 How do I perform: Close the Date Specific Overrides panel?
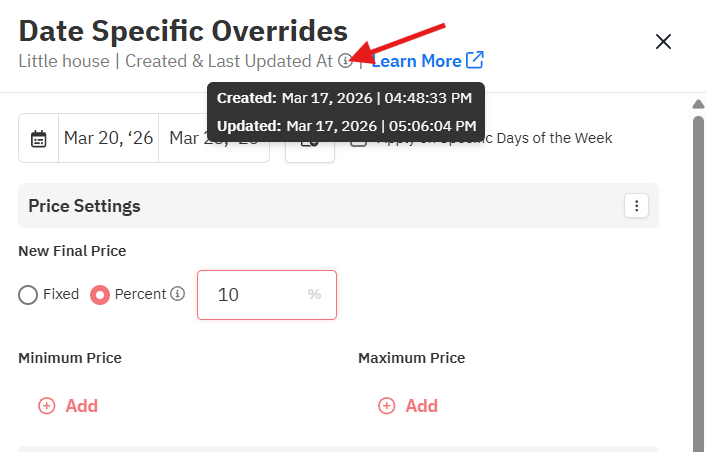663,42
